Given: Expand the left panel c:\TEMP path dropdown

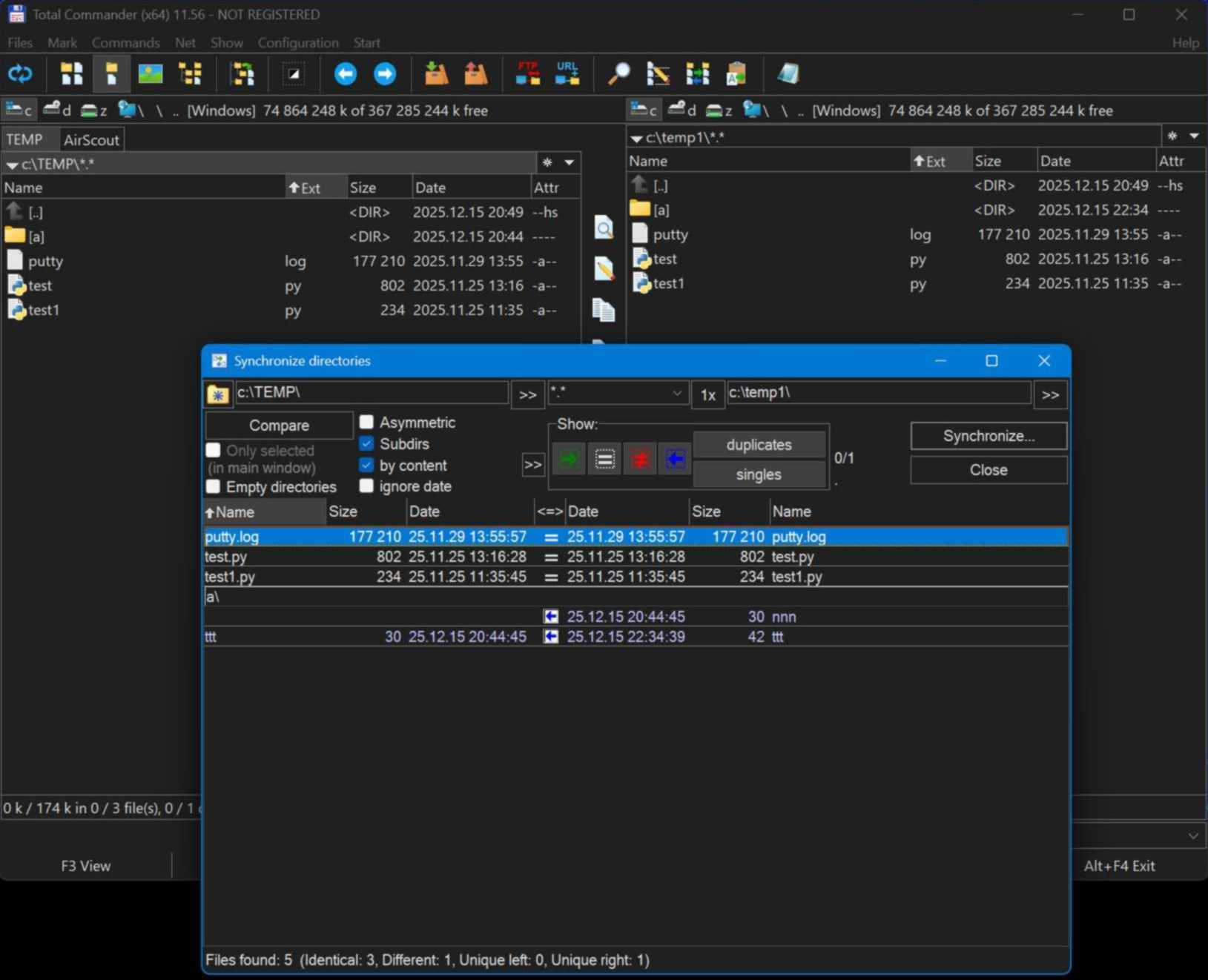Looking at the screenshot, I should (x=12, y=165).
